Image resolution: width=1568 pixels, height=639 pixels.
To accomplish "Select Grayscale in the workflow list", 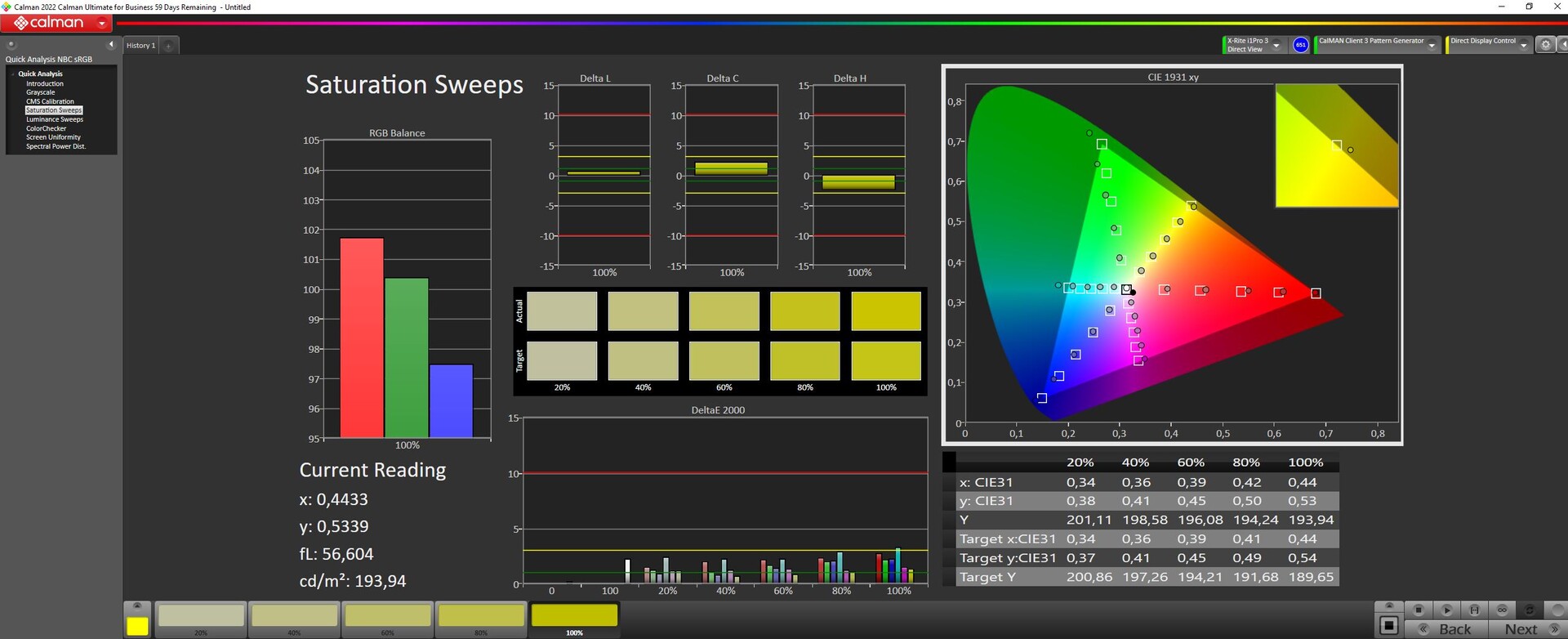I will pyautogui.click(x=40, y=92).
